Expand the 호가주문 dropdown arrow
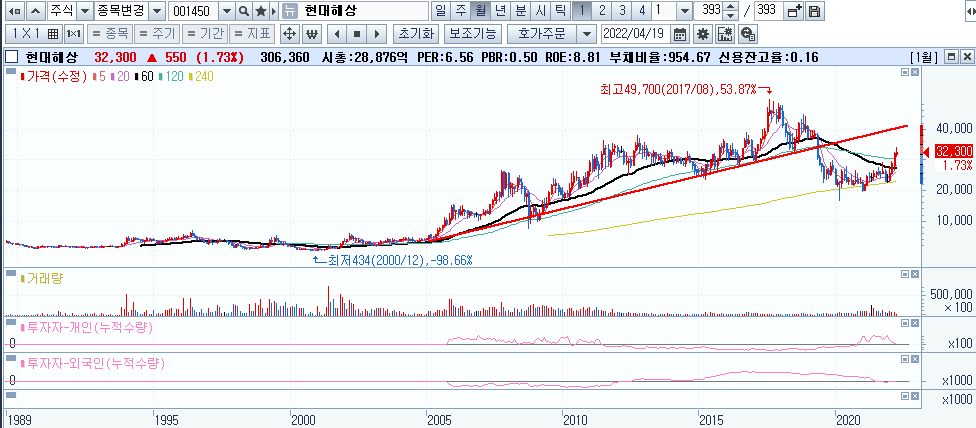This screenshot has height=428, width=976. click(x=585, y=34)
